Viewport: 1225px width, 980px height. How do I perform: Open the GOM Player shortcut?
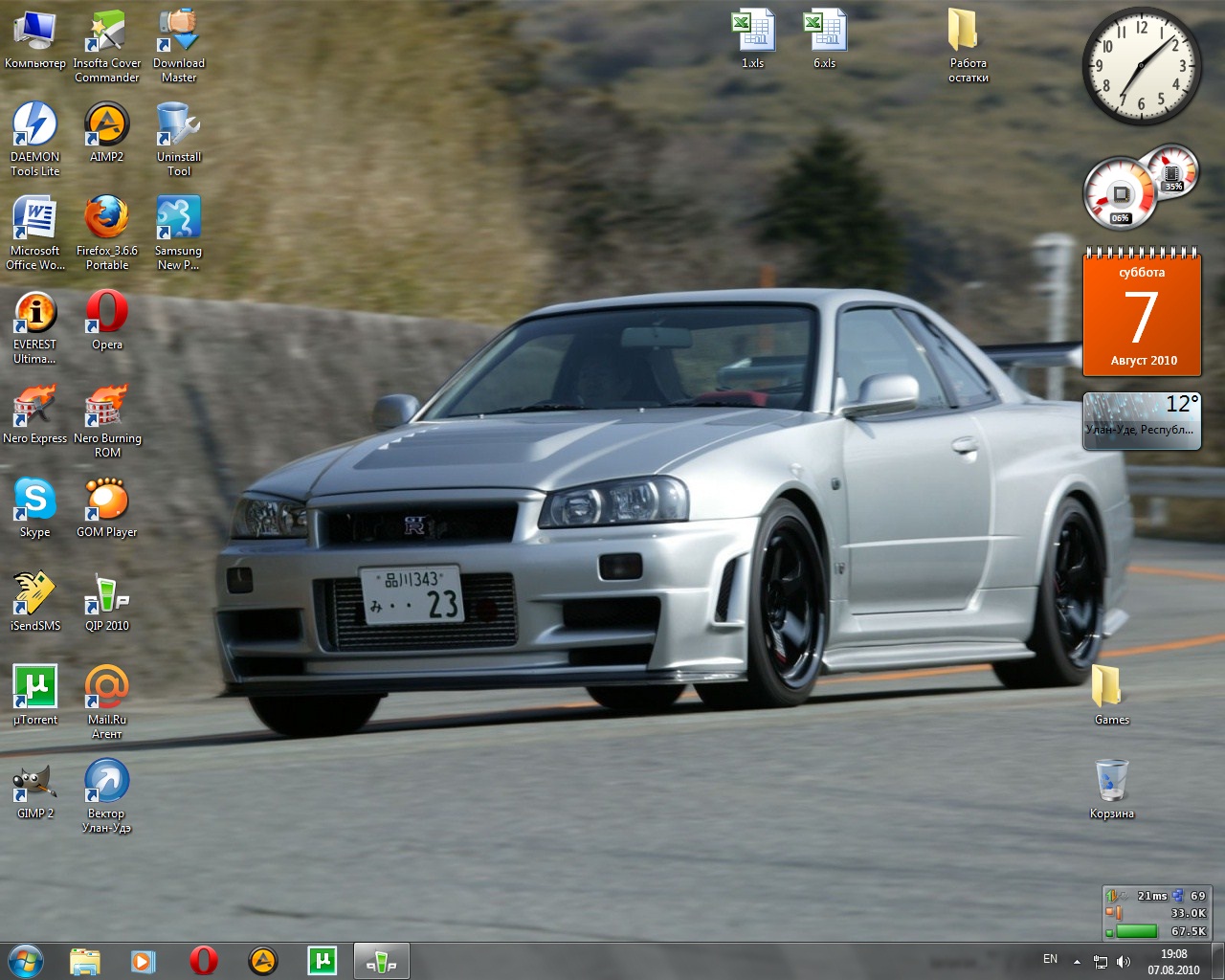click(106, 501)
